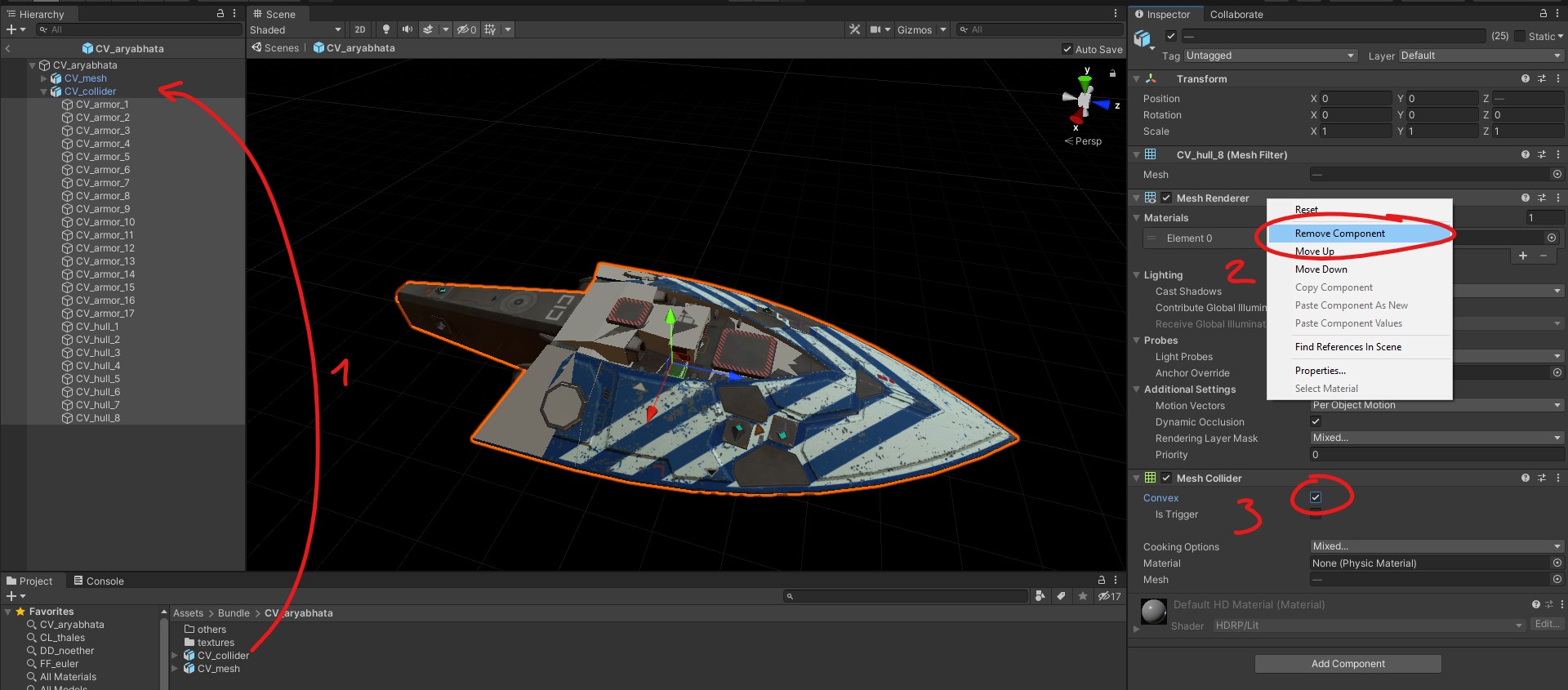The width and height of the screenshot is (1568, 690).
Task: Click the Add Component button
Action: [x=1347, y=664]
